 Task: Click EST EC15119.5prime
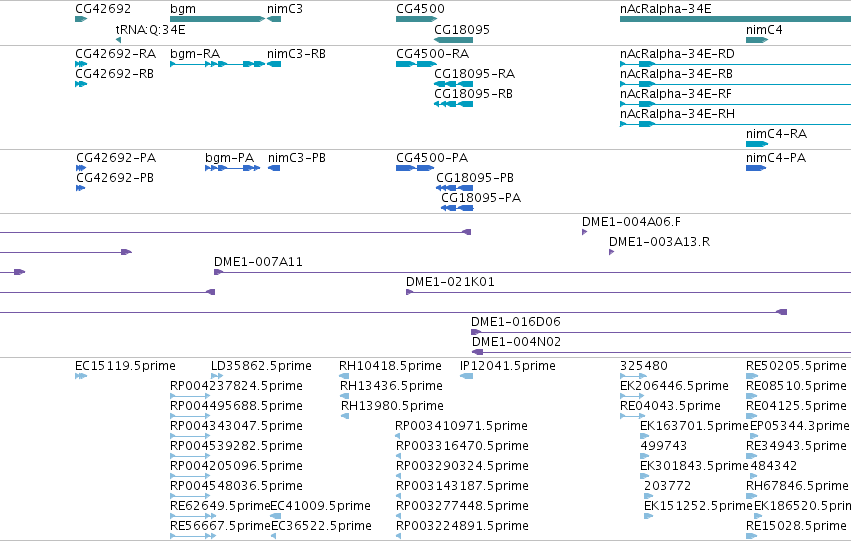pyautogui.click(x=125, y=366)
